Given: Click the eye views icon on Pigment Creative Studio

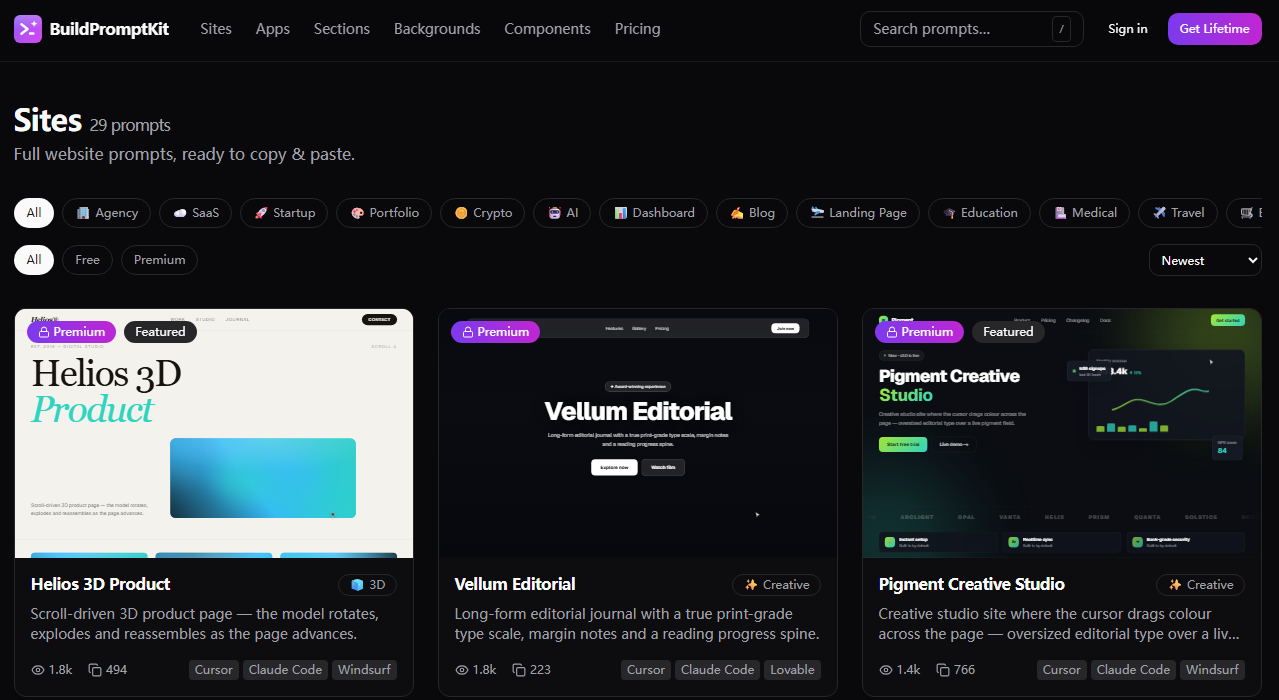Looking at the screenshot, I should click(886, 670).
